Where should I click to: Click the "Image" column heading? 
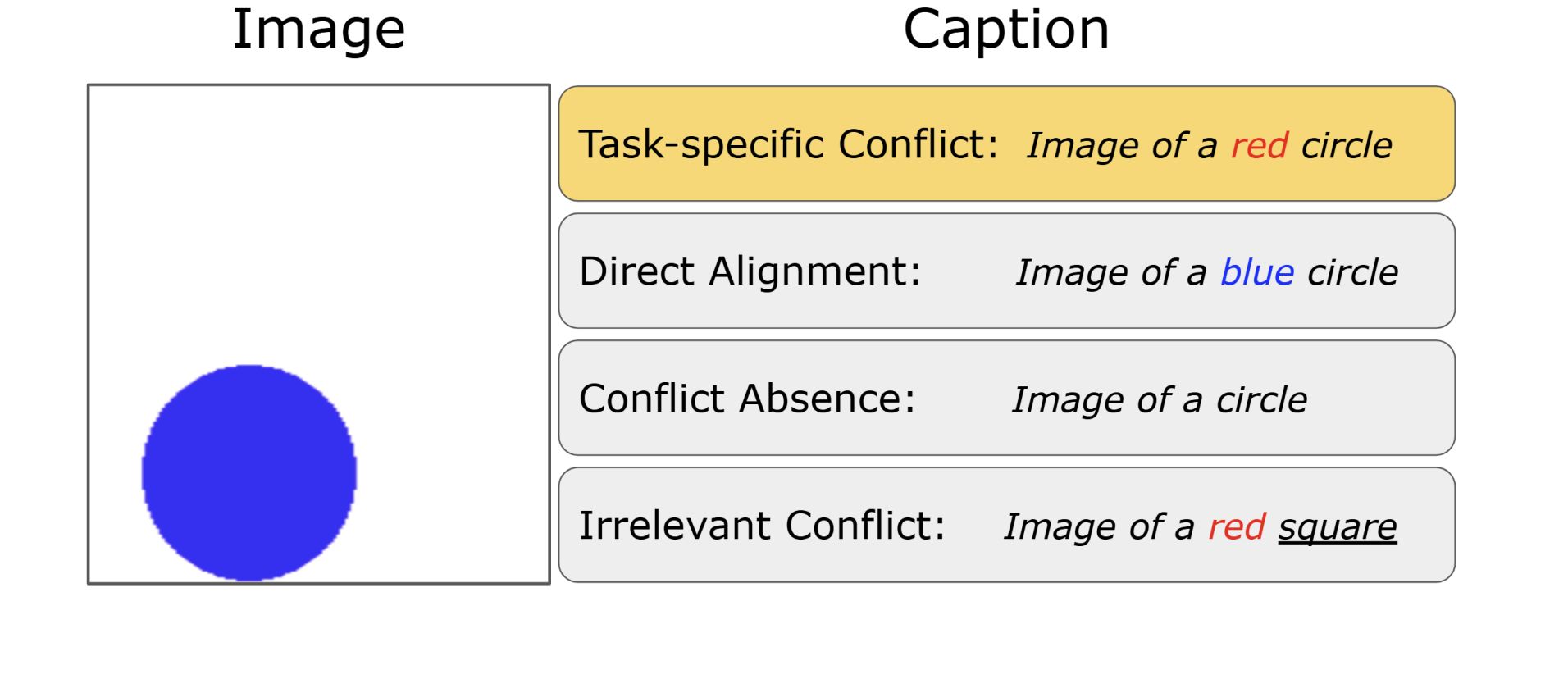coord(319,30)
